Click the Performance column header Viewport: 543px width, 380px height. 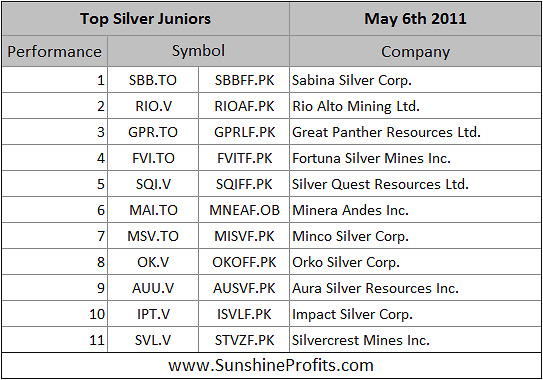(54, 51)
